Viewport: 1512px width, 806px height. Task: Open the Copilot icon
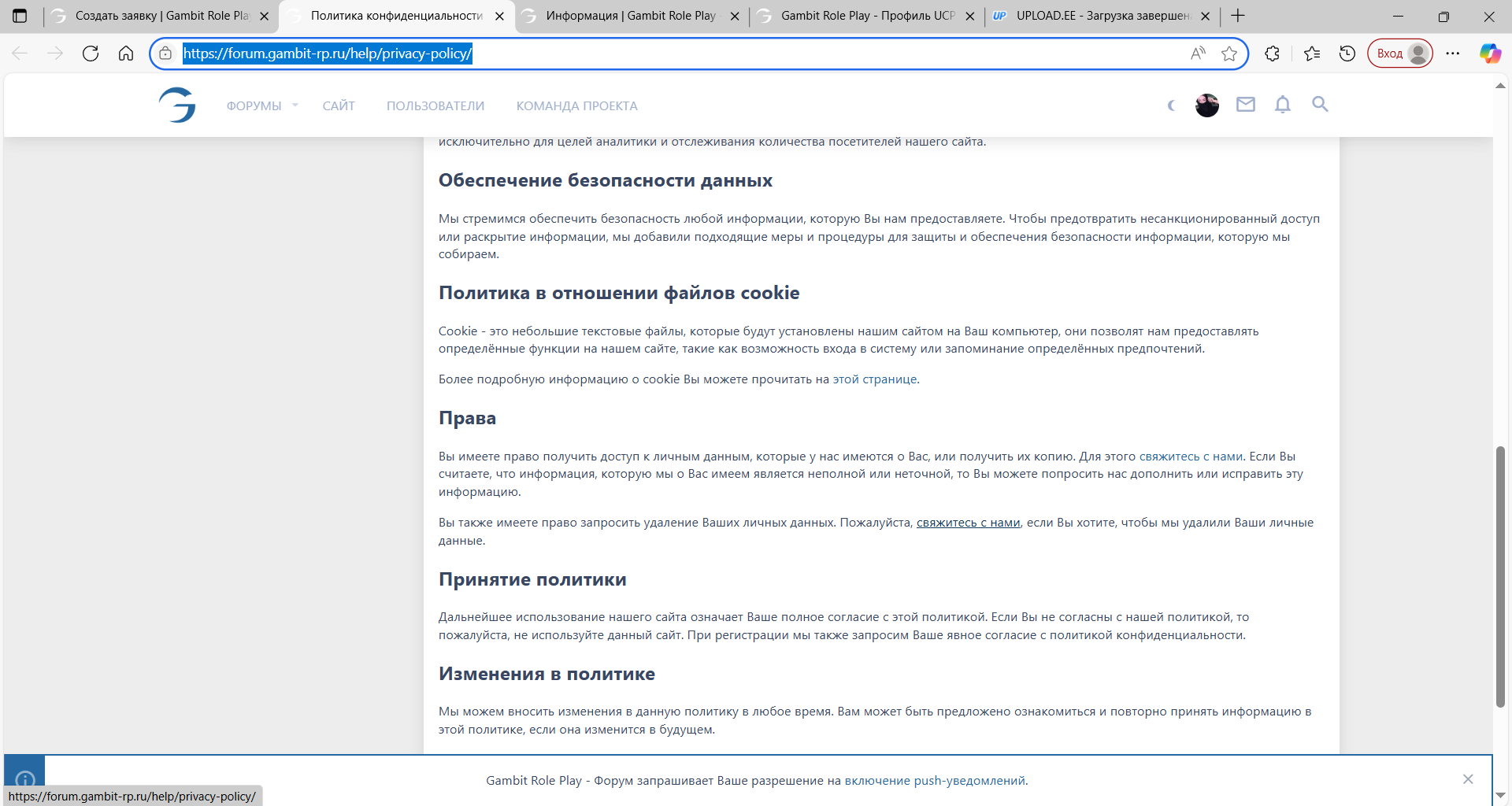coord(1490,54)
